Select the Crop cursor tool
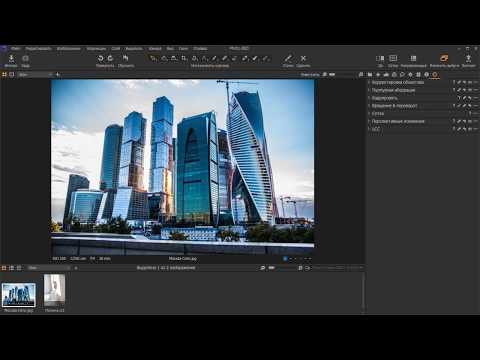 pos(184,59)
